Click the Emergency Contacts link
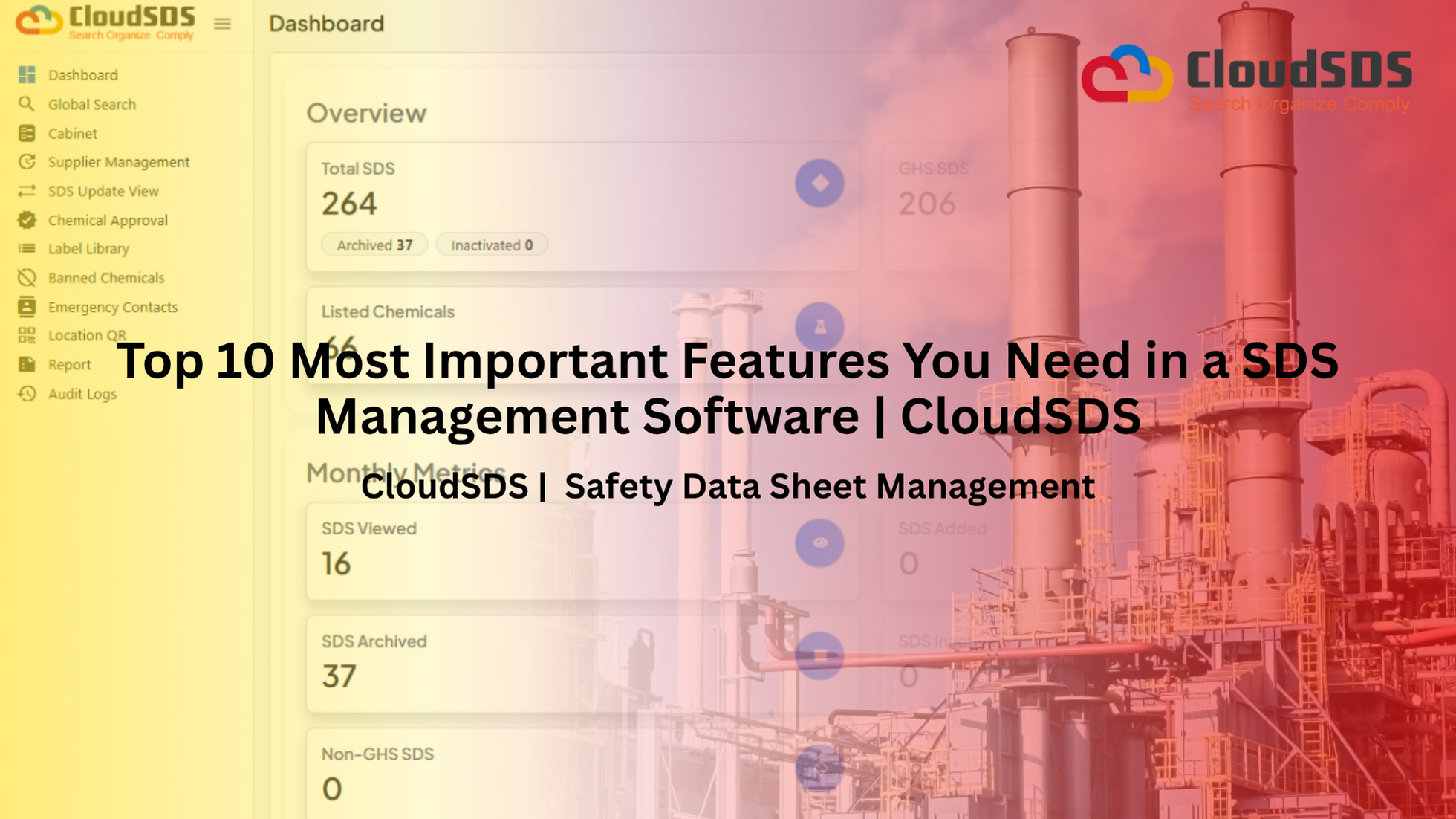Image resolution: width=1456 pixels, height=819 pixels. coord(113,307)
